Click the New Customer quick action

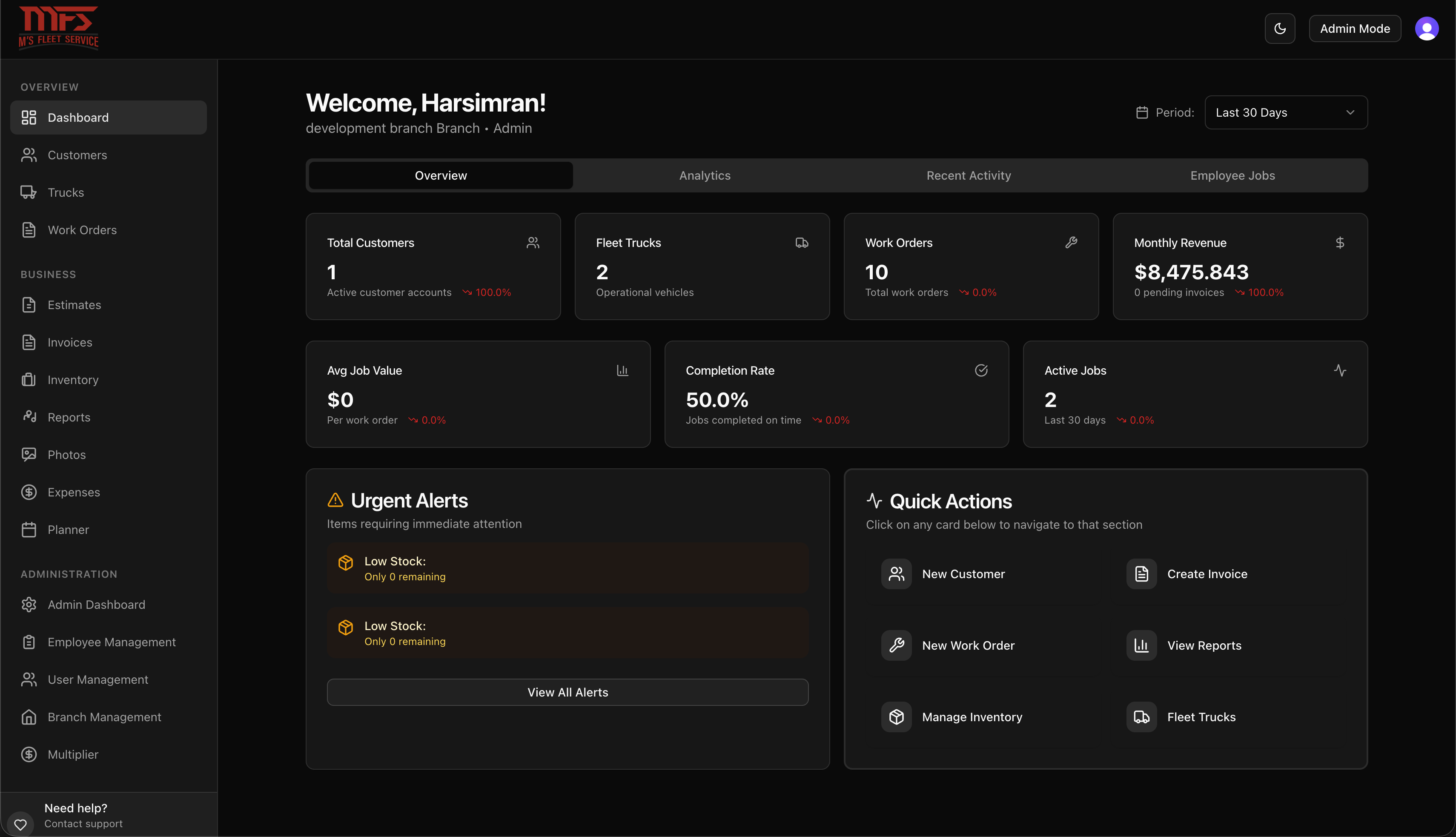[983, 574]
